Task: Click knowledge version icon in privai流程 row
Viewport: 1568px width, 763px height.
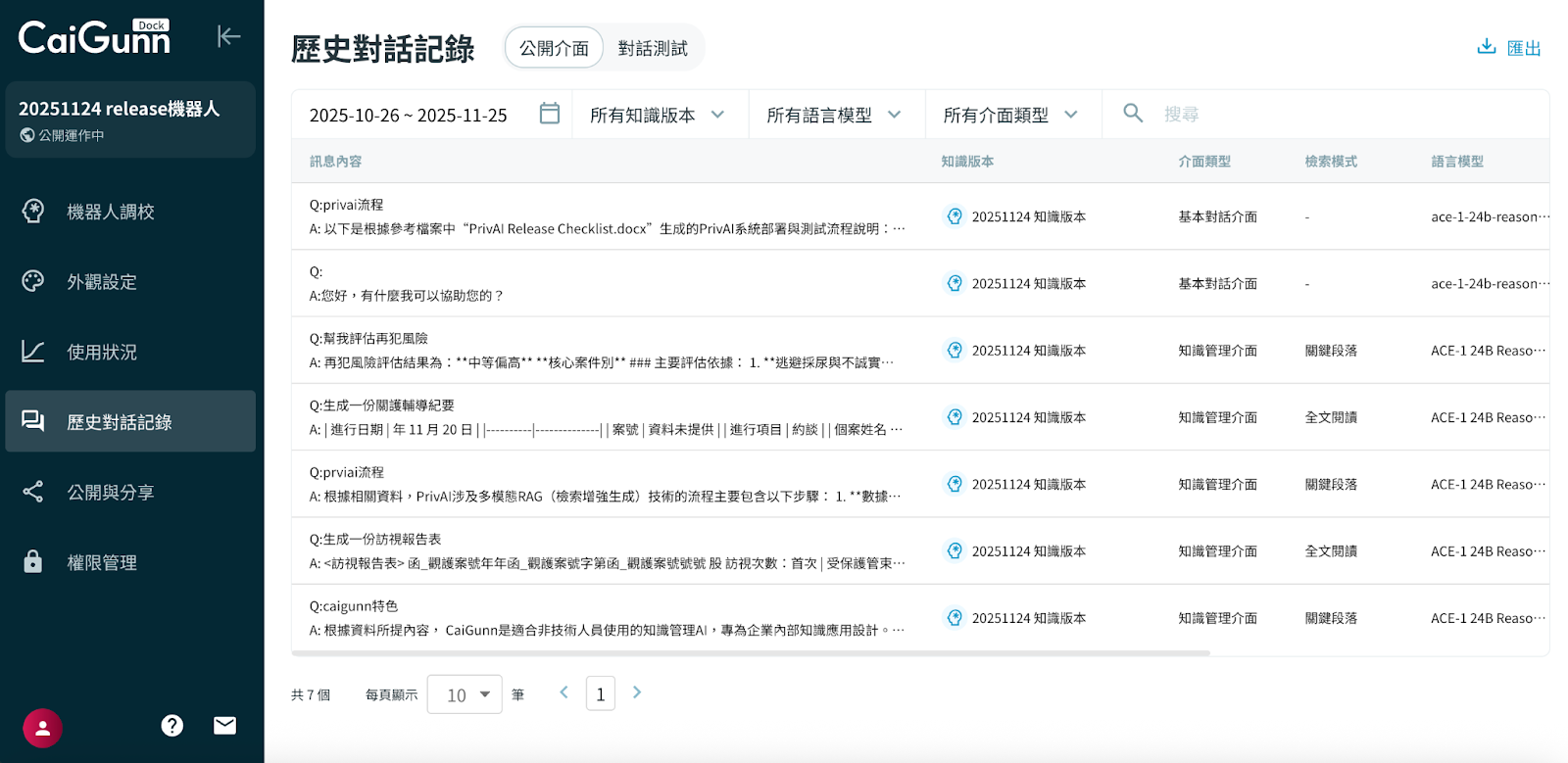Action: 955,216
